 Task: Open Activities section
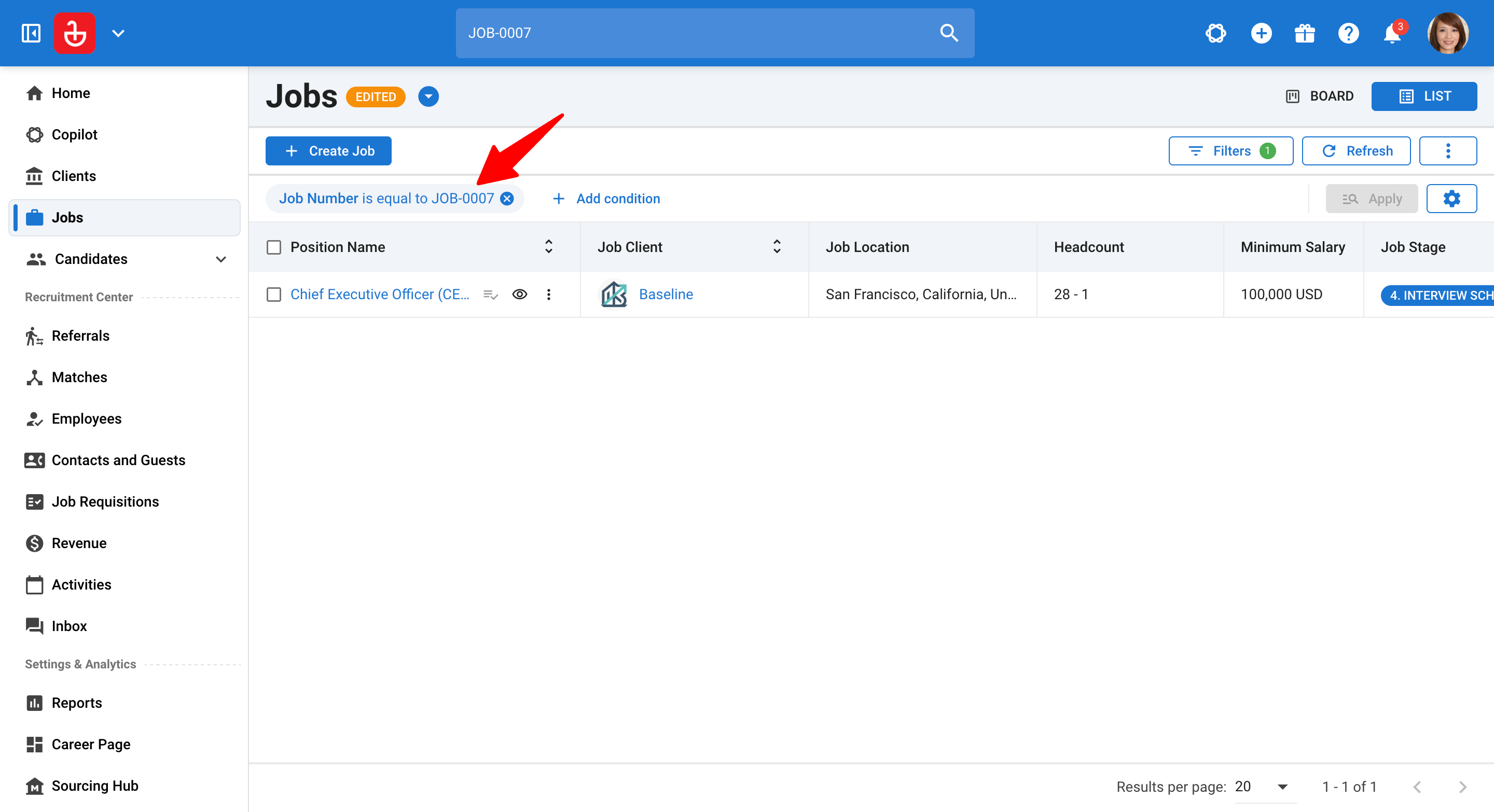click(125, 584)
